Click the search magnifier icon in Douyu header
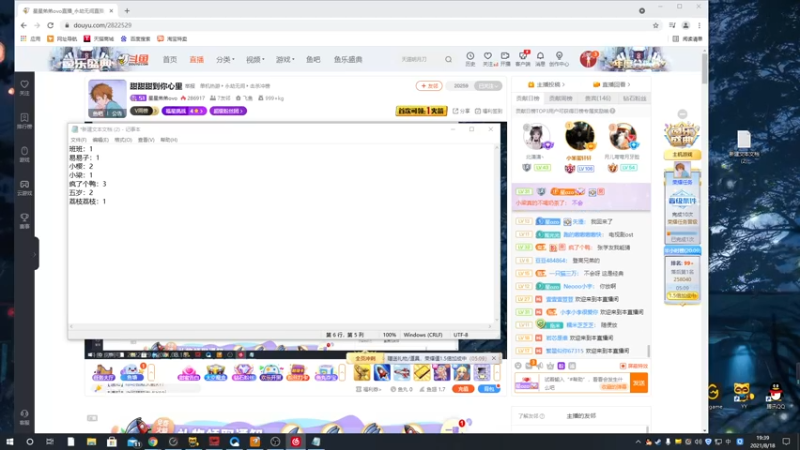 click(448, 60)
